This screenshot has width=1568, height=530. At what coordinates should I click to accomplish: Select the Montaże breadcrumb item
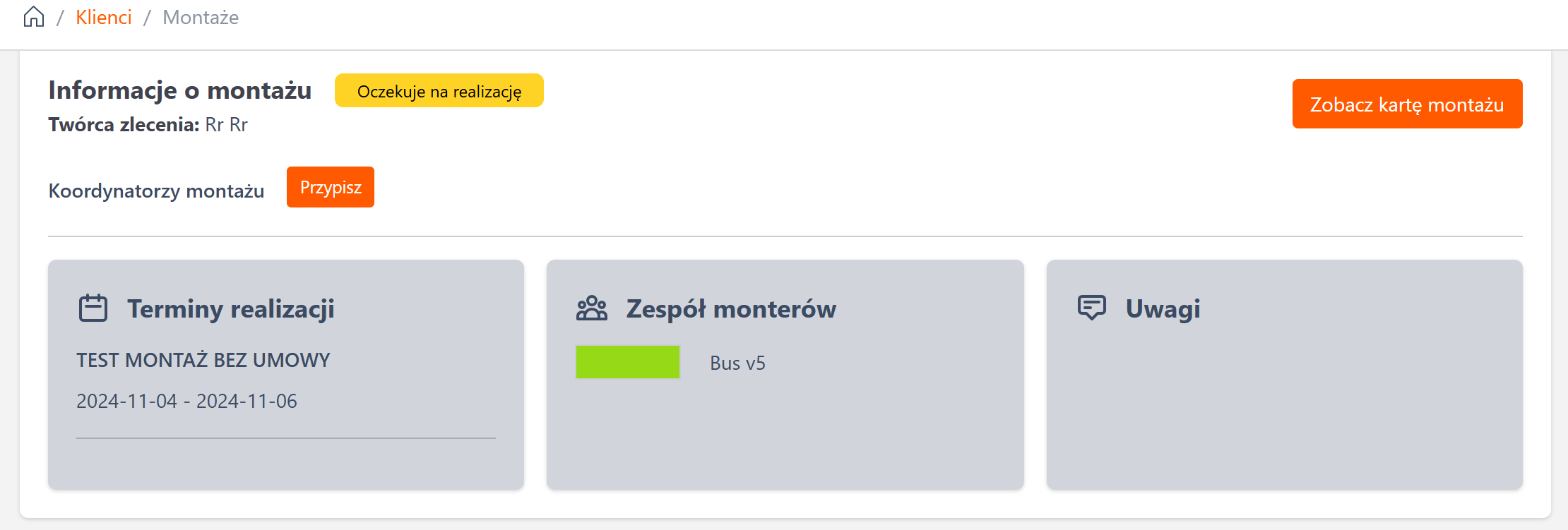[x=201, y=17]
